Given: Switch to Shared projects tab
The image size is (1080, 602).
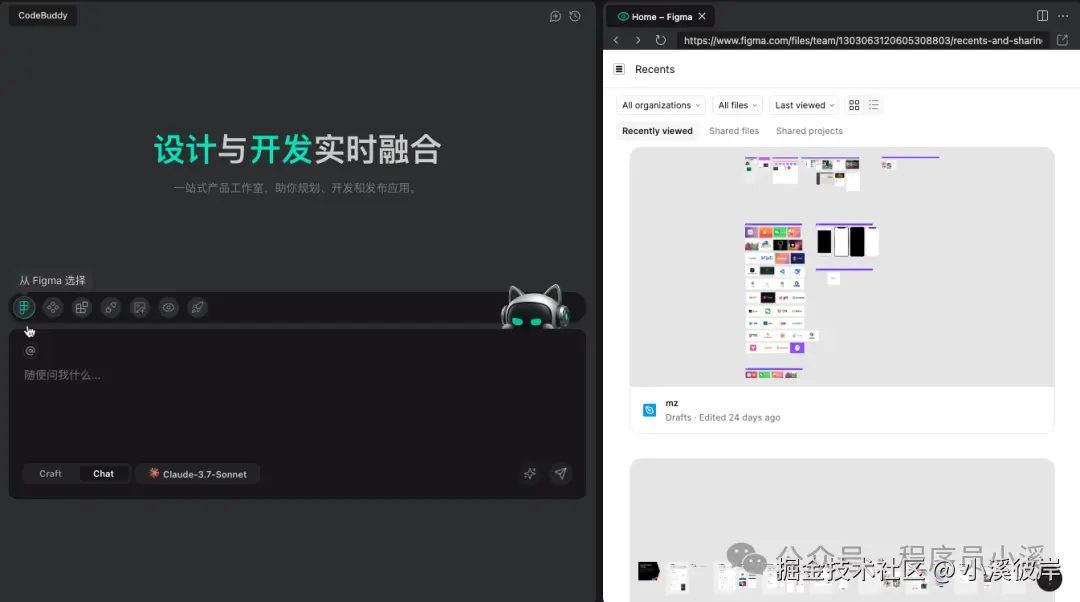Looking at the screenshot, I should coord(809,131).
